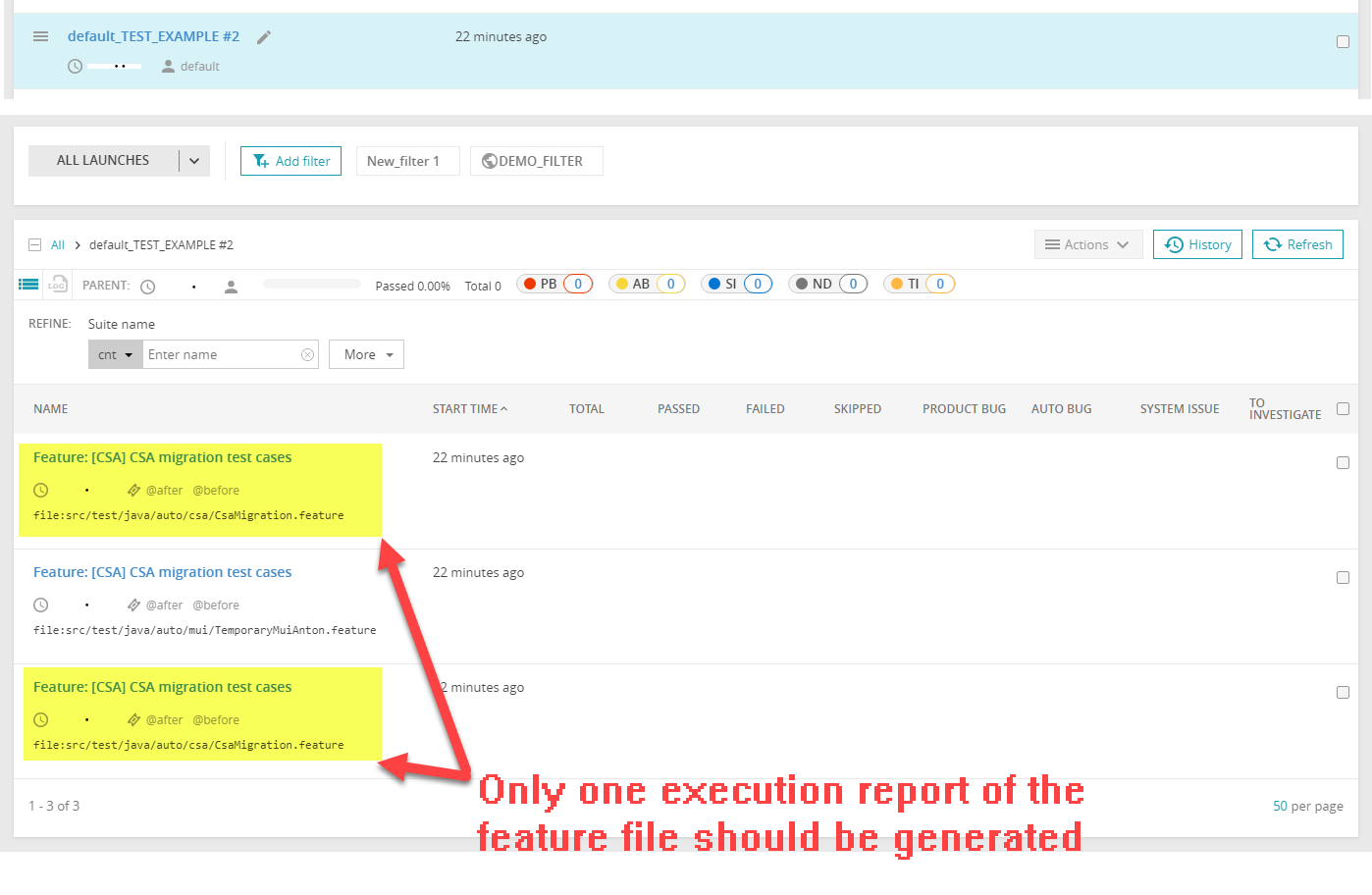Screen dimensions: 1372x895
Task: Select the list view icon above the results
Action: 26,284
